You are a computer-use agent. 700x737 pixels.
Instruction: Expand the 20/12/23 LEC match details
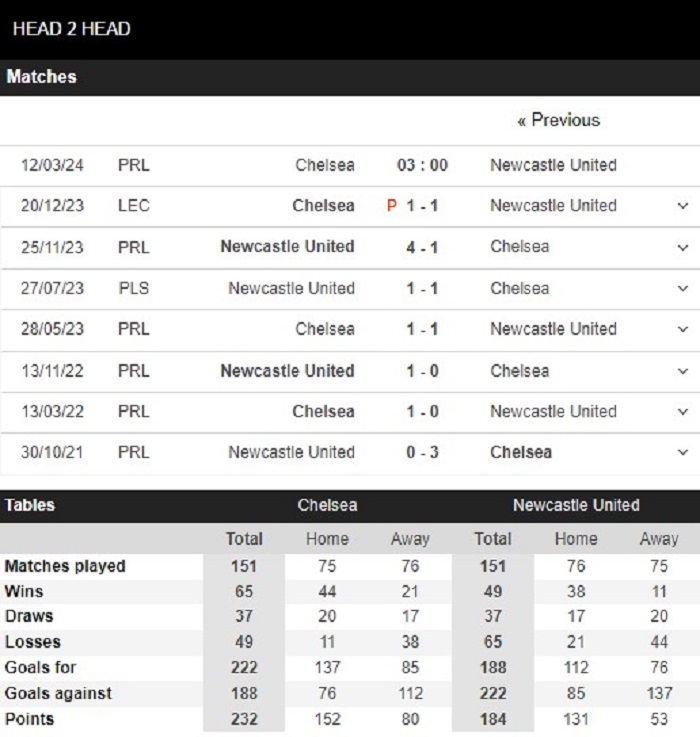click(683, 206)
